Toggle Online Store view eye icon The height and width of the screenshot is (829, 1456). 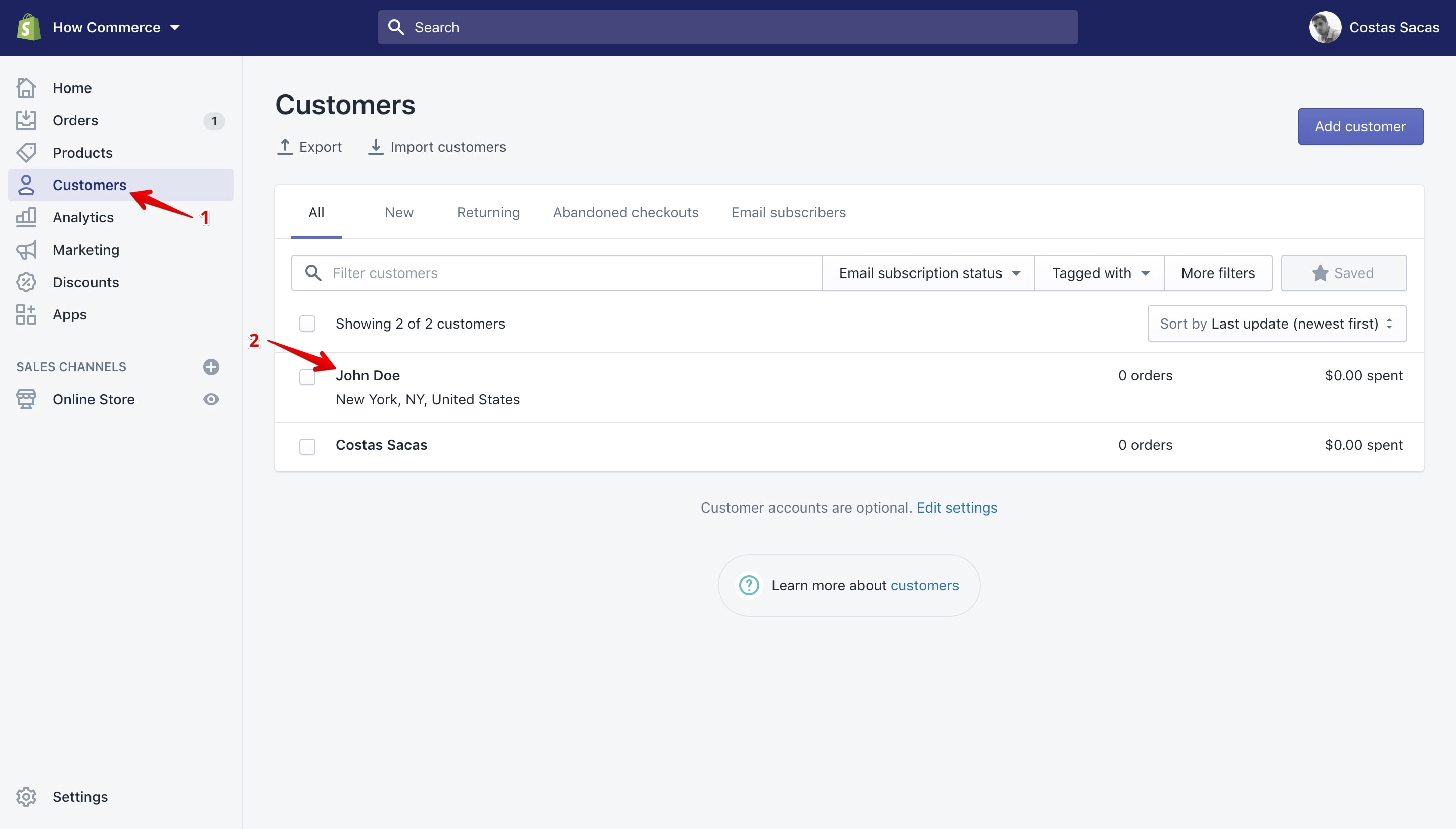211,399
